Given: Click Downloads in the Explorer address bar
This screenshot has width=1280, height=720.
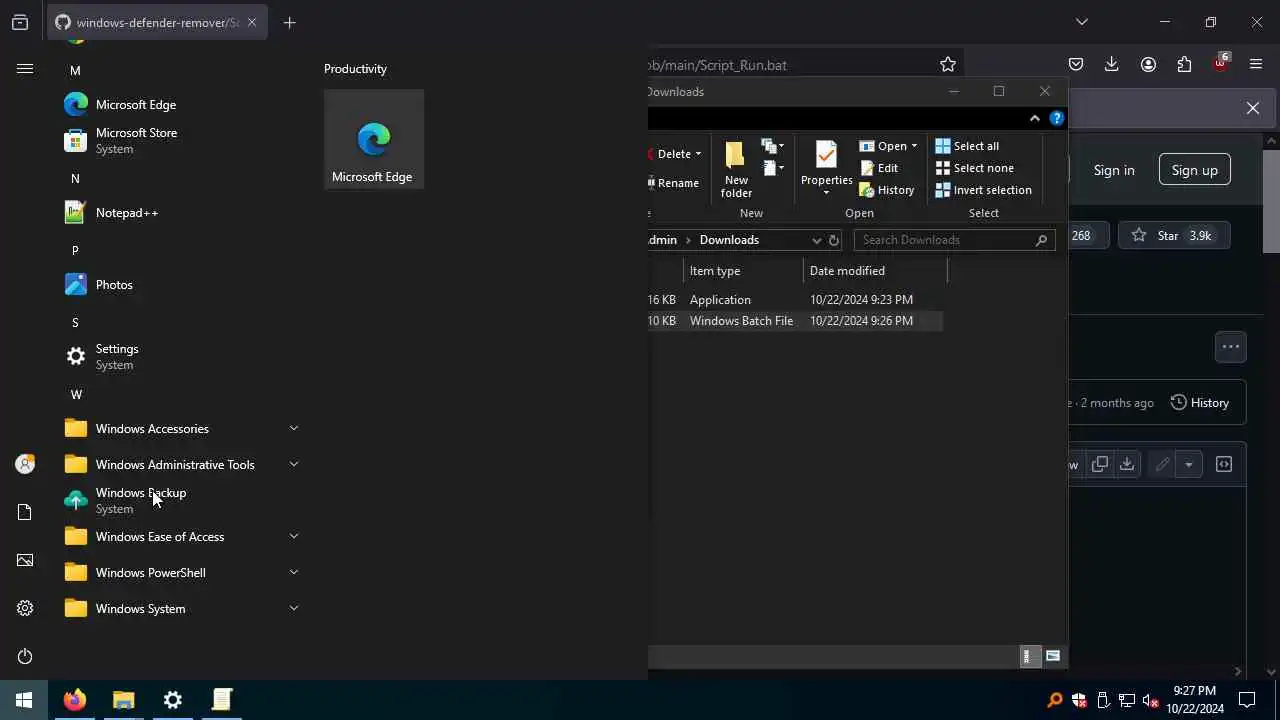Looking at the screenshot, I should [729, 240].
